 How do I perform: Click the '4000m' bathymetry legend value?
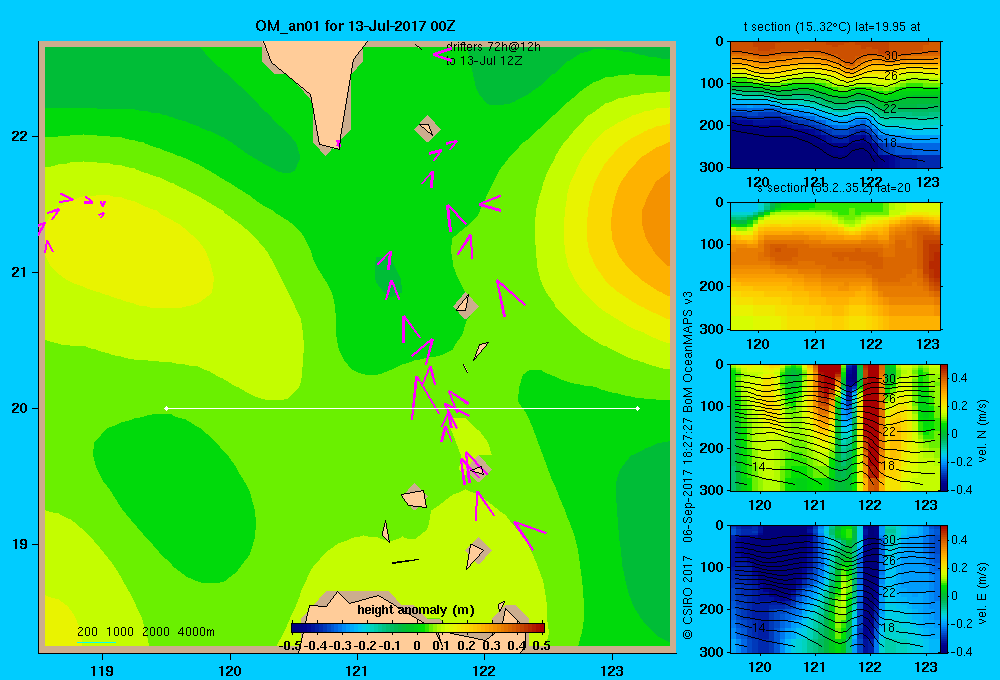(196, 632)
